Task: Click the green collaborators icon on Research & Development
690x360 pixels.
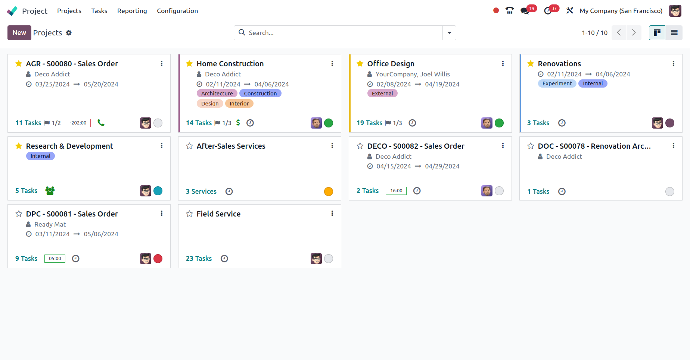Action: pyautogui.click(x=50, y=191)
